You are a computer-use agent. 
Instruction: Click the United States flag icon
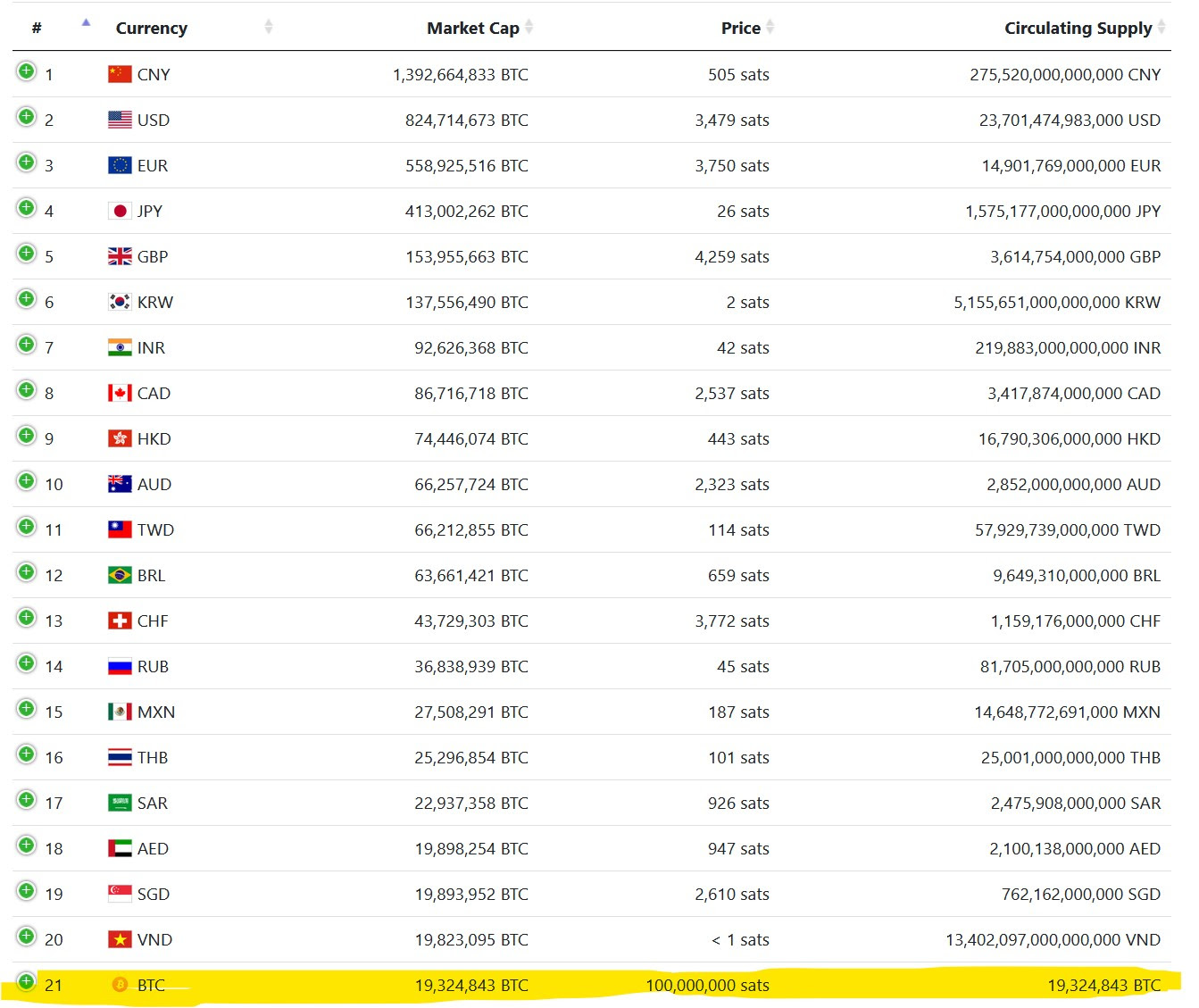120,120
